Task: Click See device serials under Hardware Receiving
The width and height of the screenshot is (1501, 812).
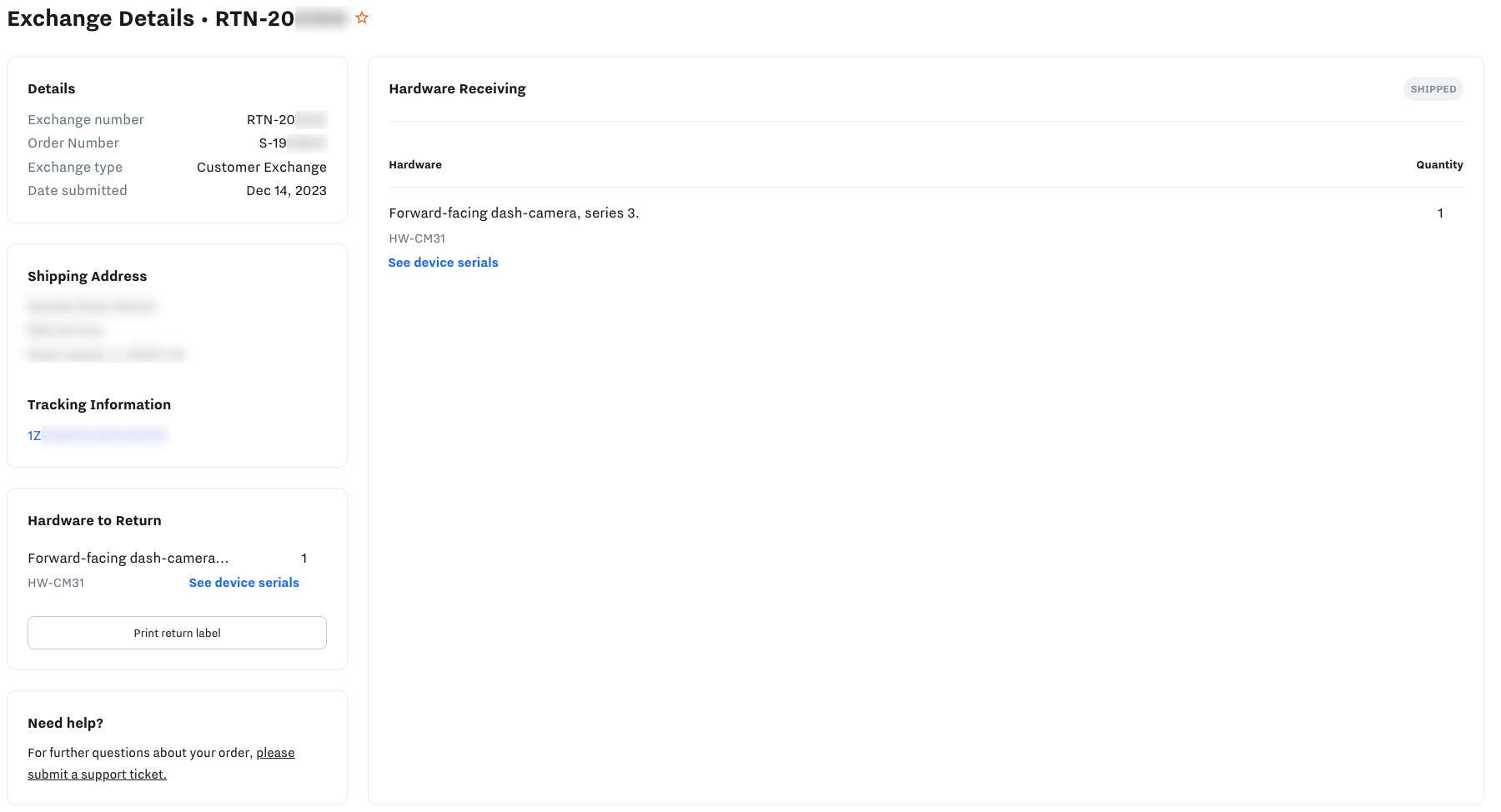Action: click(443, 262)
